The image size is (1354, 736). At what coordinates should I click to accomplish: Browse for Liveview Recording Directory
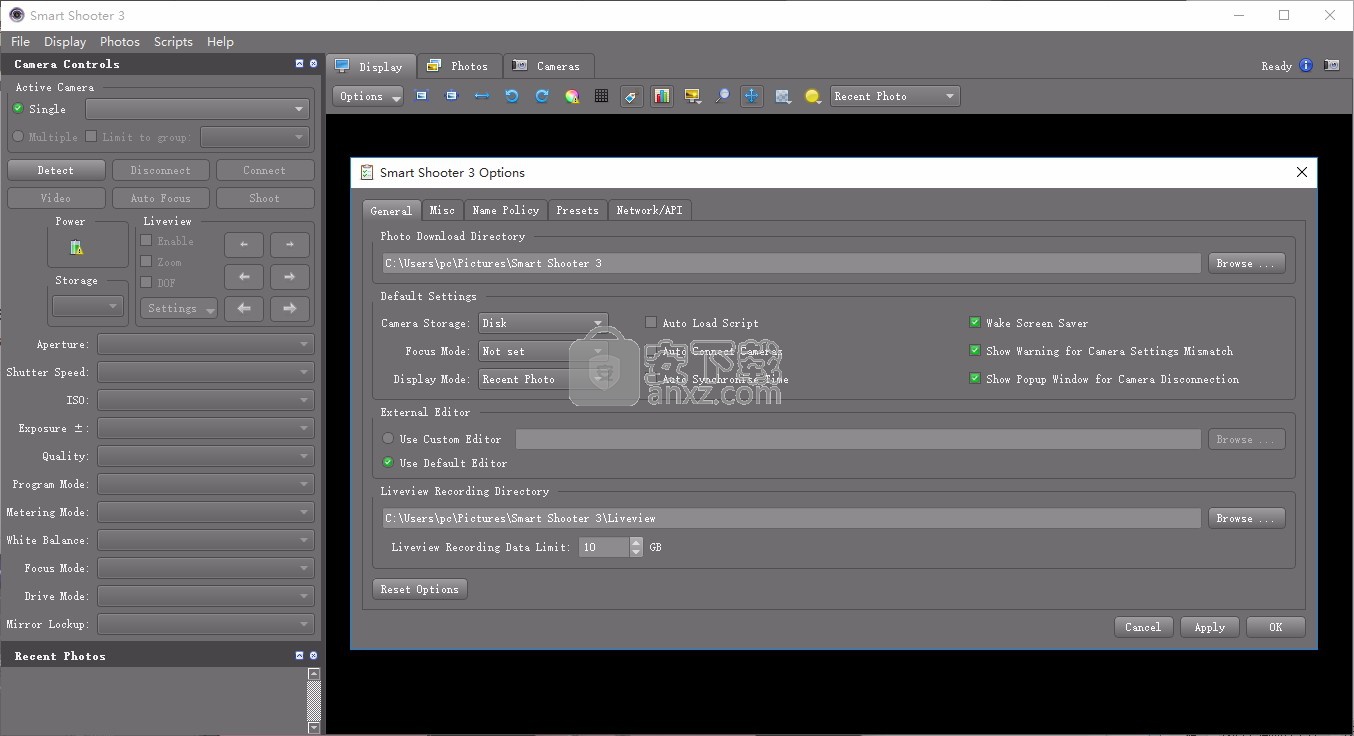[x=1246, y=518]
